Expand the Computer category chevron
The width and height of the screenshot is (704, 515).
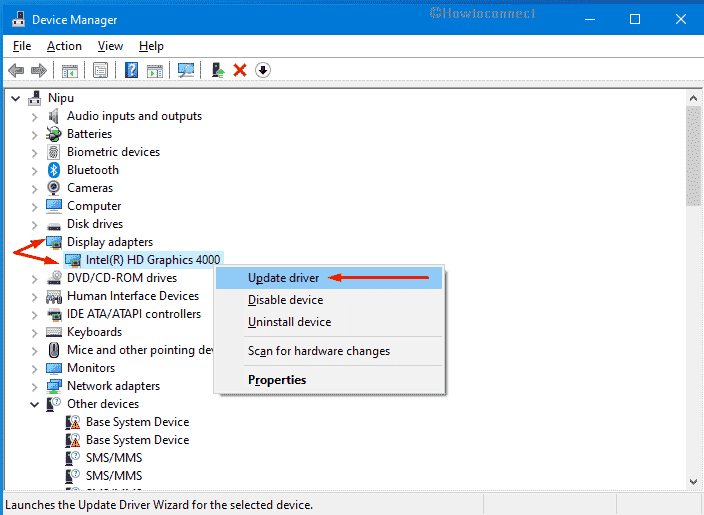click(35, 207)
